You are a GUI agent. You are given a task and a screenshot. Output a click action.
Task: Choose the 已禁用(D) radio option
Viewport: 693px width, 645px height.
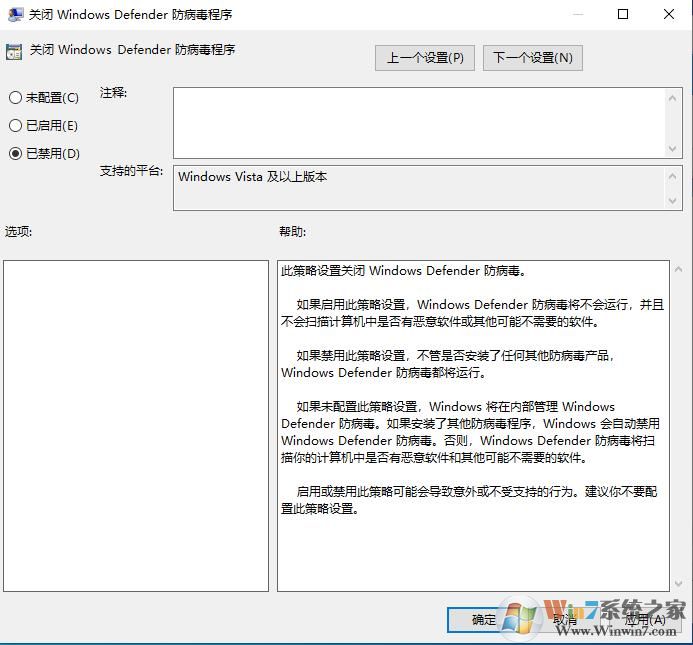pos(44,153)
